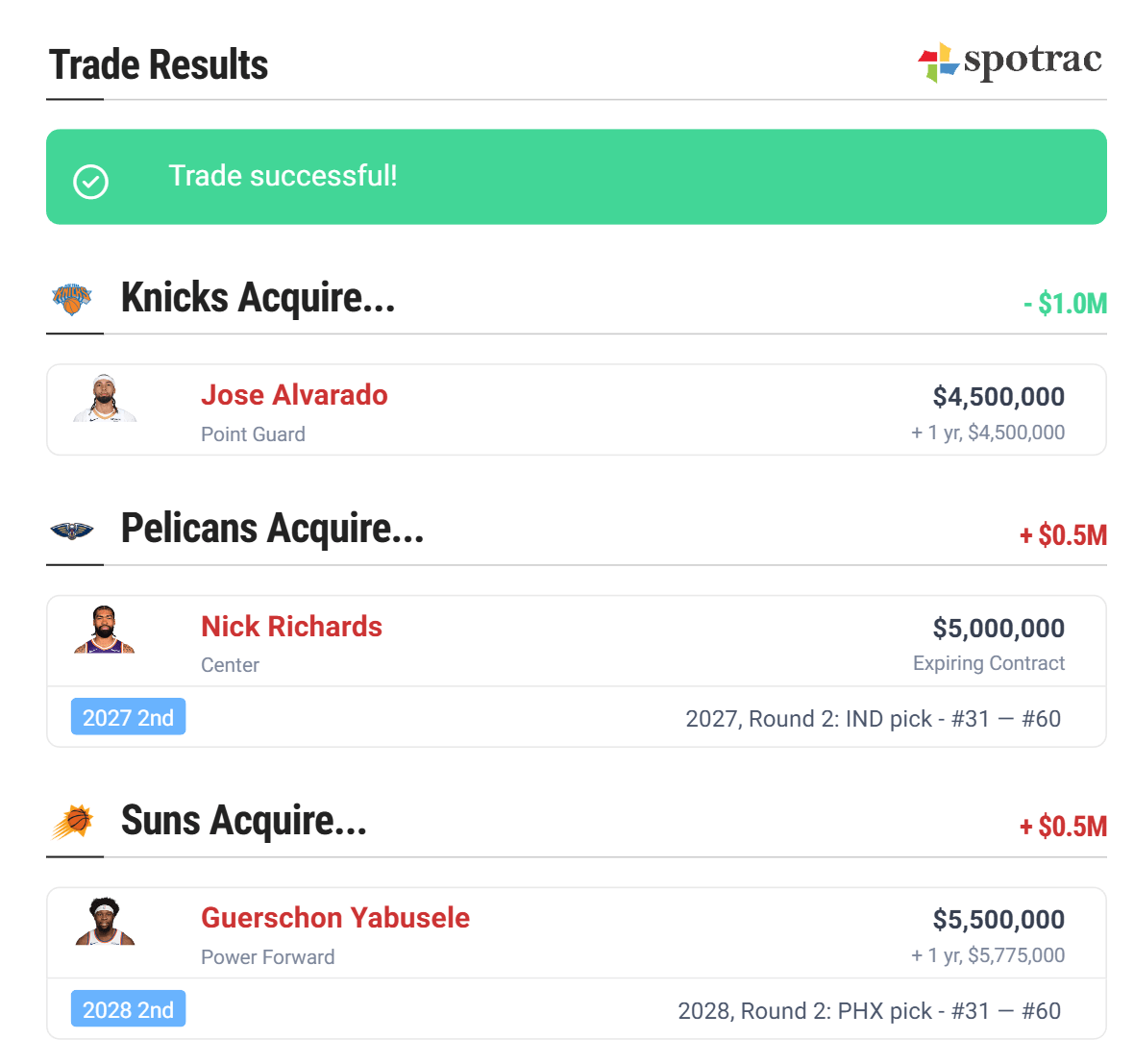1134x1064 pixels.
Task: Click Nick Richards' headshot photo
Action: 105,631
